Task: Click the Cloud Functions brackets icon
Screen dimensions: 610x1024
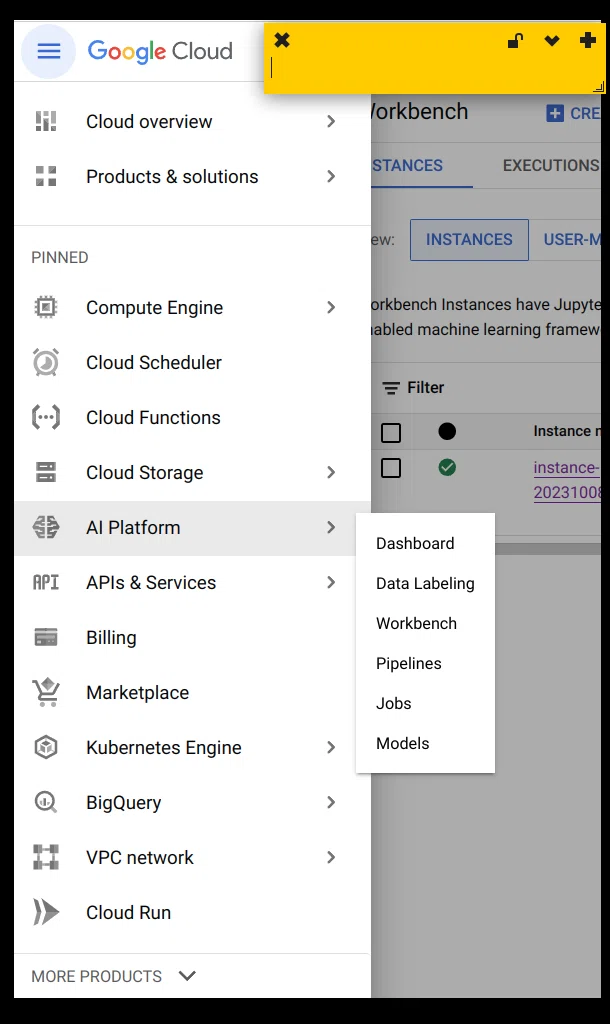Action: point(46,417)
